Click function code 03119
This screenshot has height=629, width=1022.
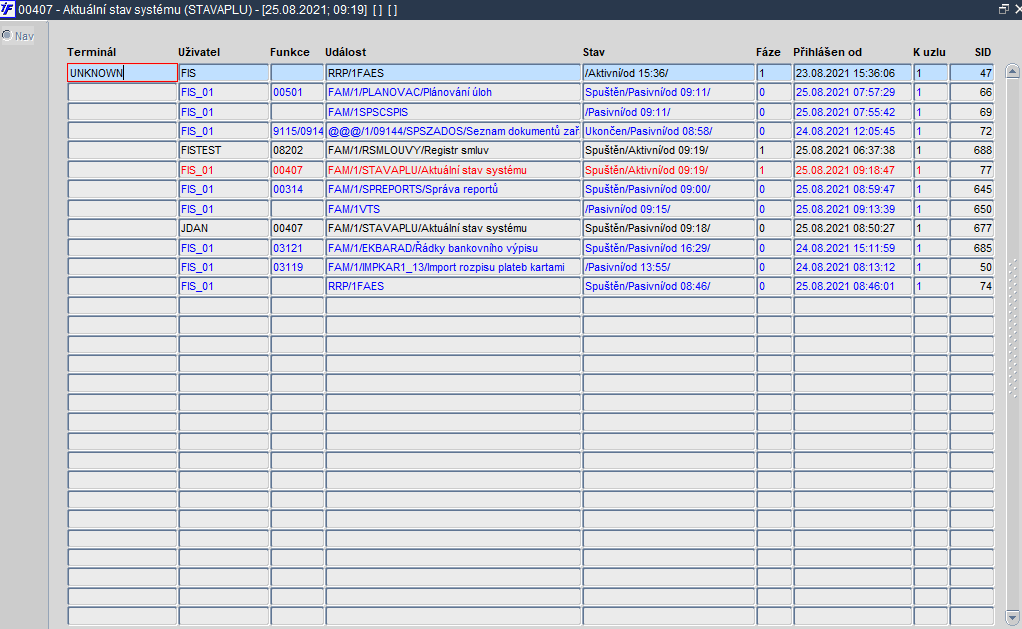click(x=297, y=267)
